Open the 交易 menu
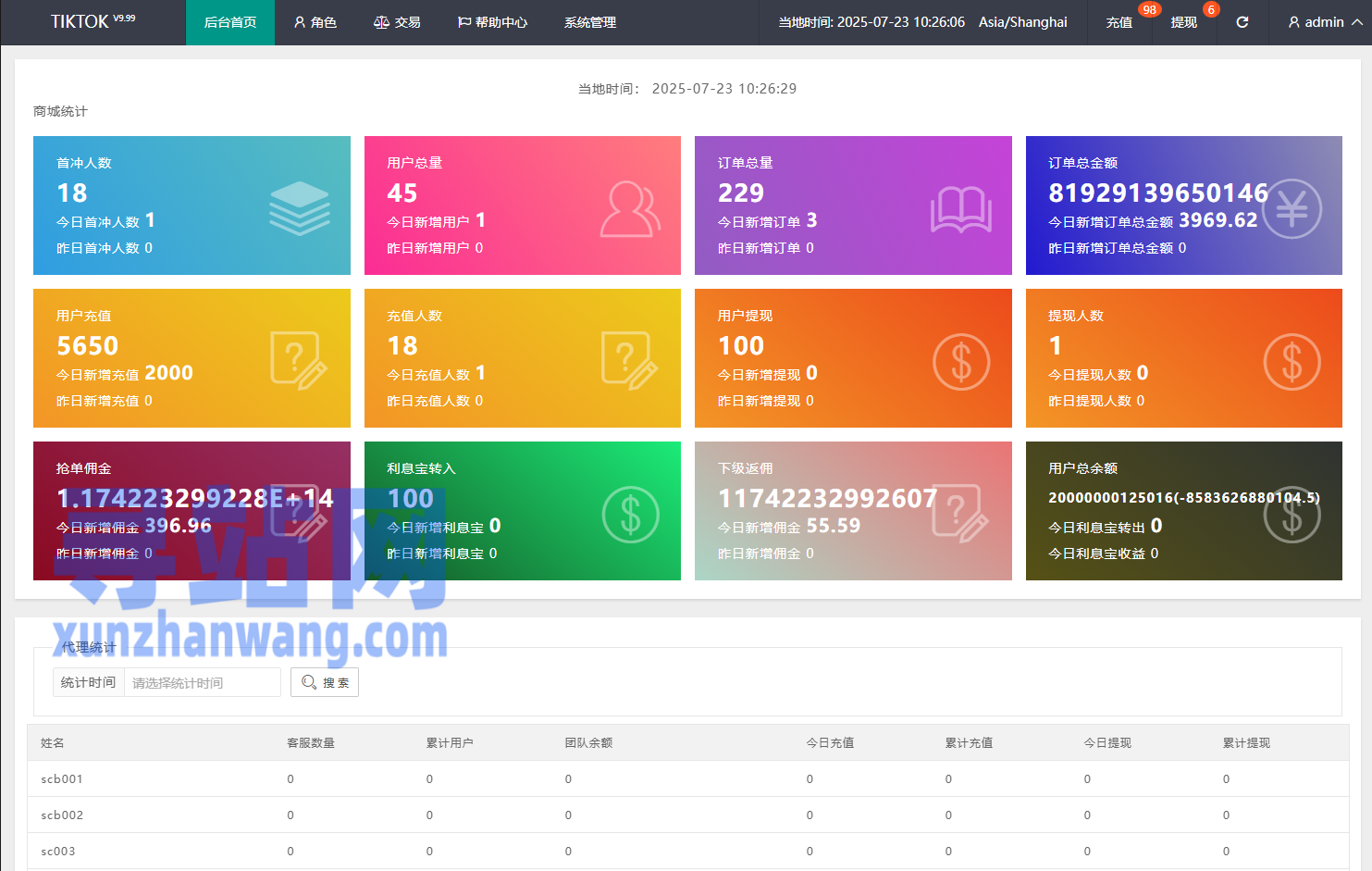This screenshot has width=1372, height=871. click(x=397, y=22)
